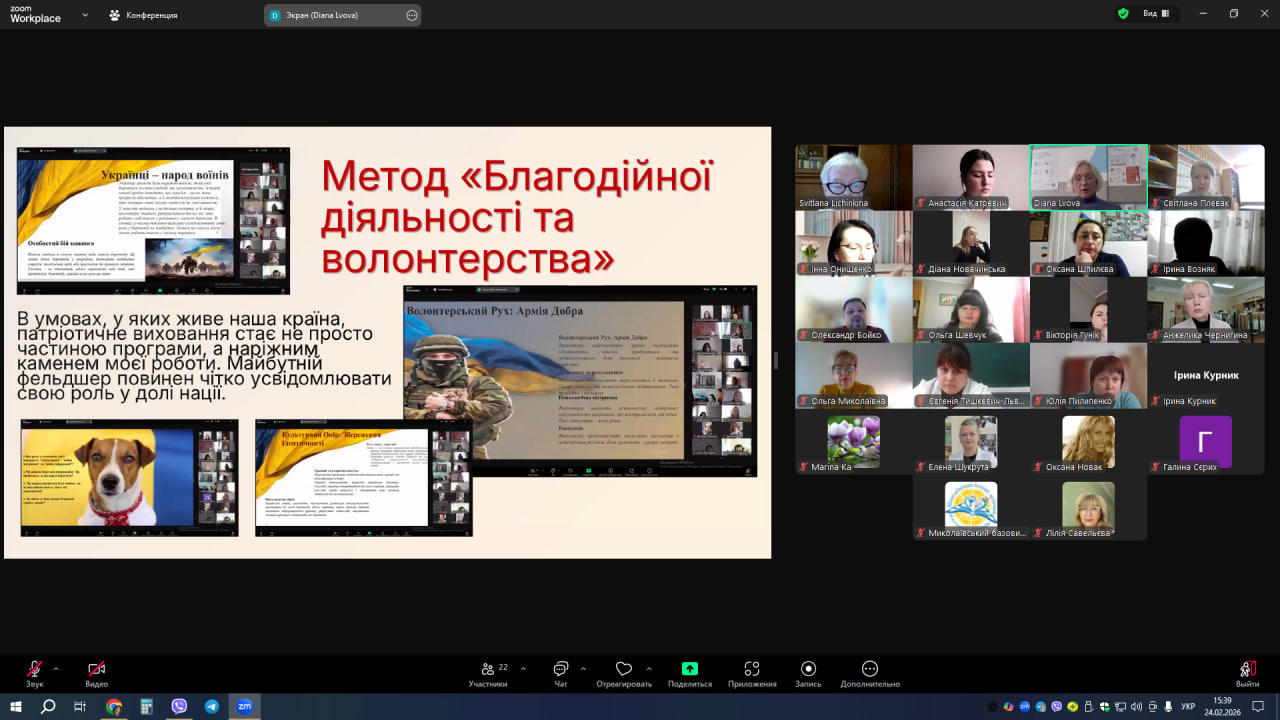Expand the audio options arrow beside Звук

(56, 668)
